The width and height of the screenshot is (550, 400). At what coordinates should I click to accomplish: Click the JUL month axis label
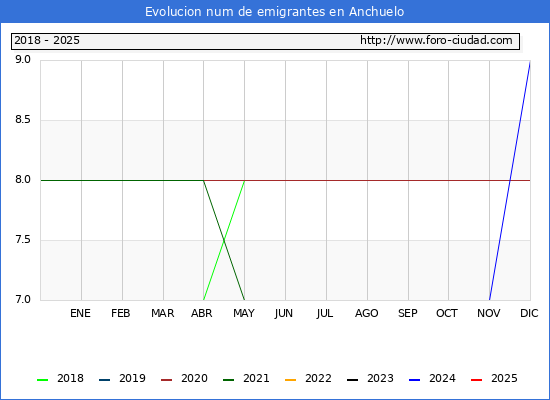pyautogui.click(x=325, y=313)
